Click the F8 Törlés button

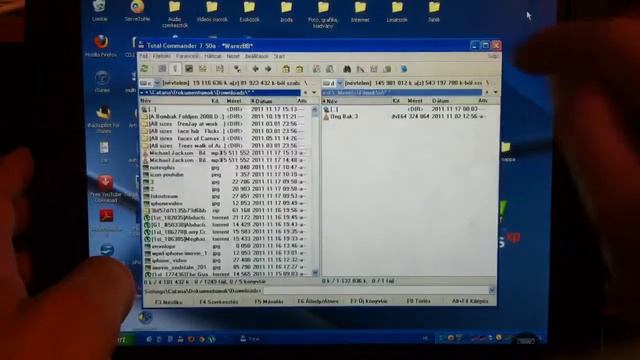tap(418, 301)
